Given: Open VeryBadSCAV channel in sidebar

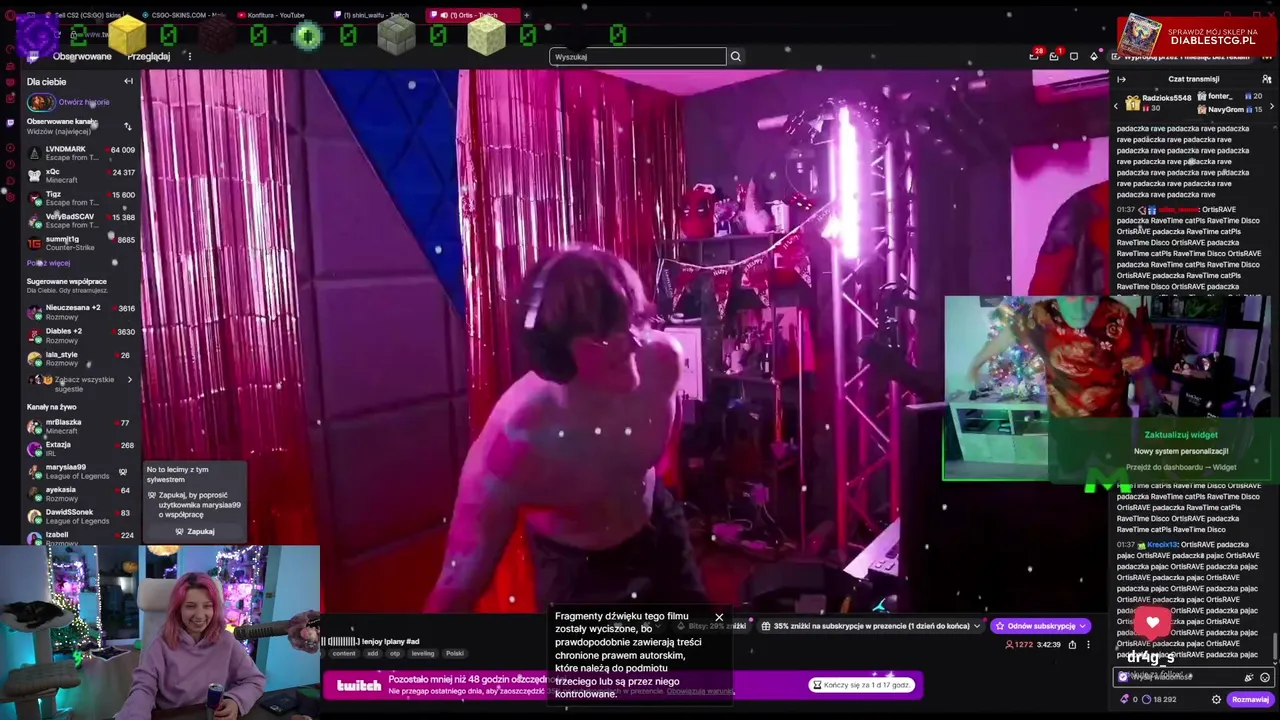Looking at the screenshot, I should pos(81,220).
